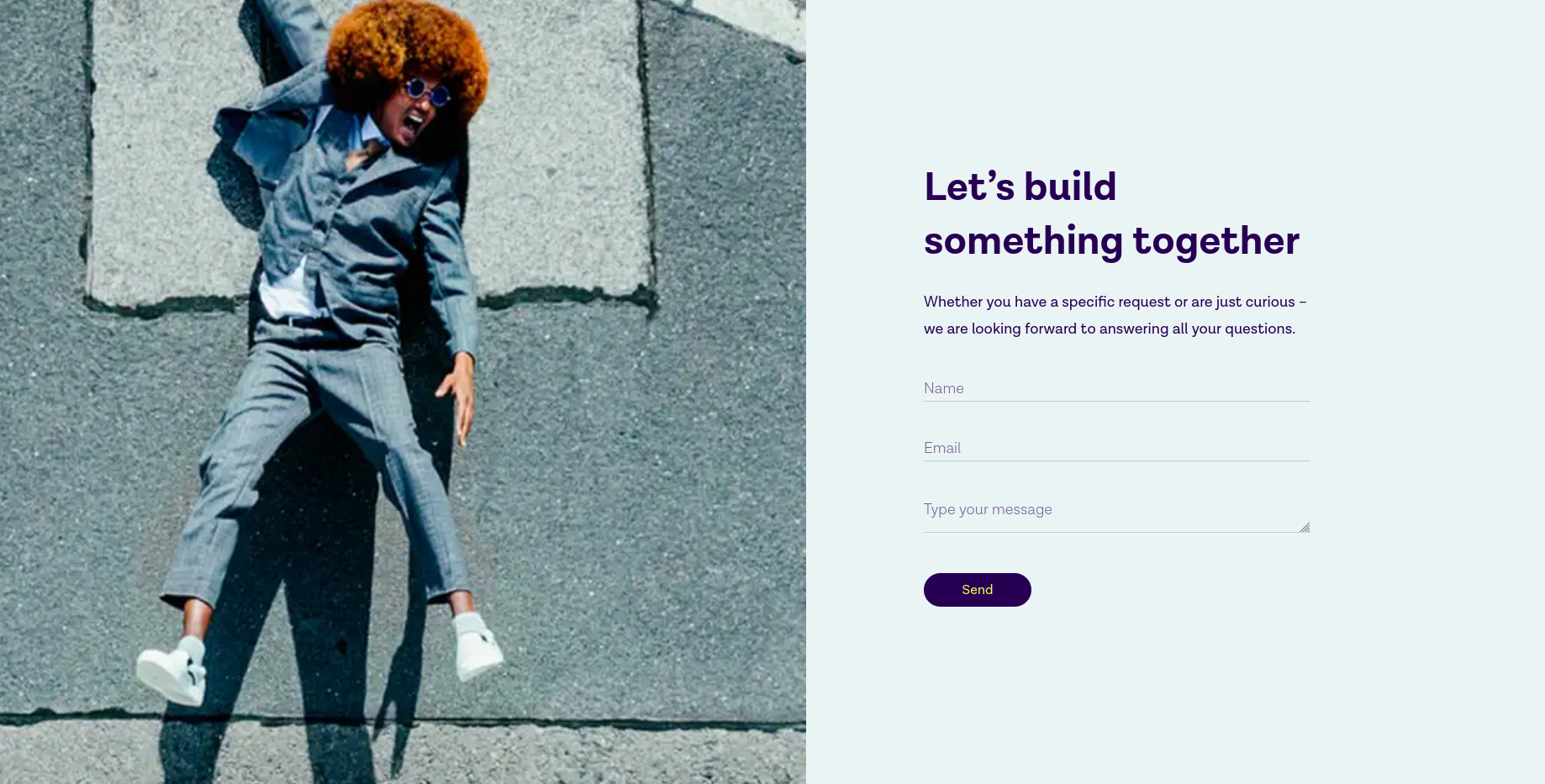Screen dimensions: 1545x784
Task: Click the Type your message text area
Action: tap(1116, 513)
